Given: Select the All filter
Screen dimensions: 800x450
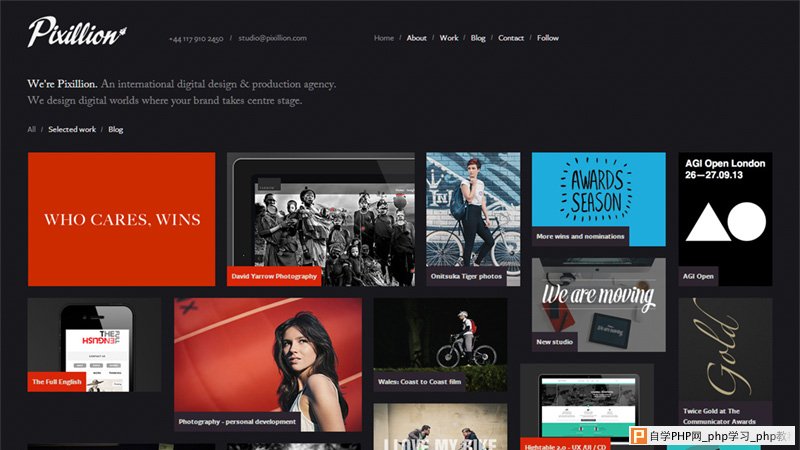Looking at the screenshot, I should point(32,130).
